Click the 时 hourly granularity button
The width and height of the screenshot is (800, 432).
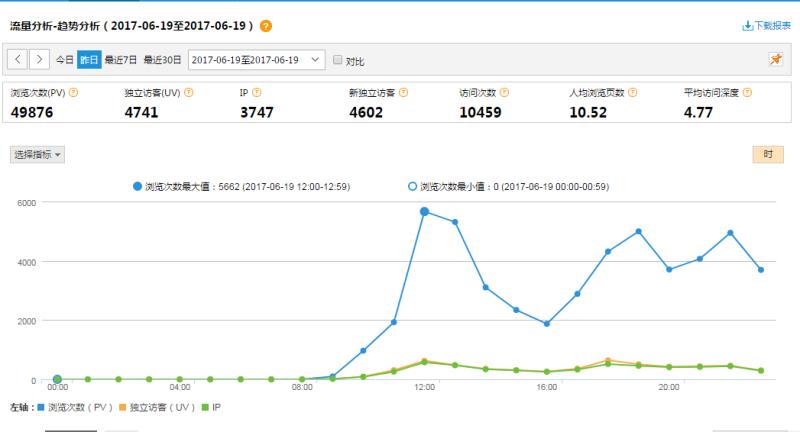click(x=767, y=154)
